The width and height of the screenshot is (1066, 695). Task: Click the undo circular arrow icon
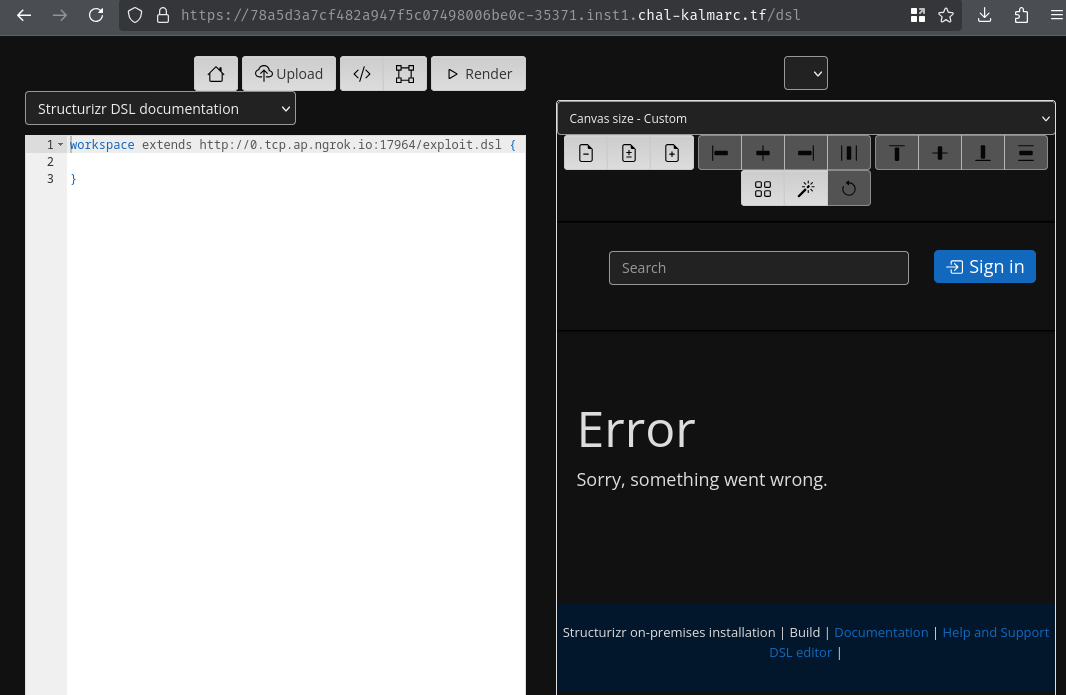tap(848, 188)
